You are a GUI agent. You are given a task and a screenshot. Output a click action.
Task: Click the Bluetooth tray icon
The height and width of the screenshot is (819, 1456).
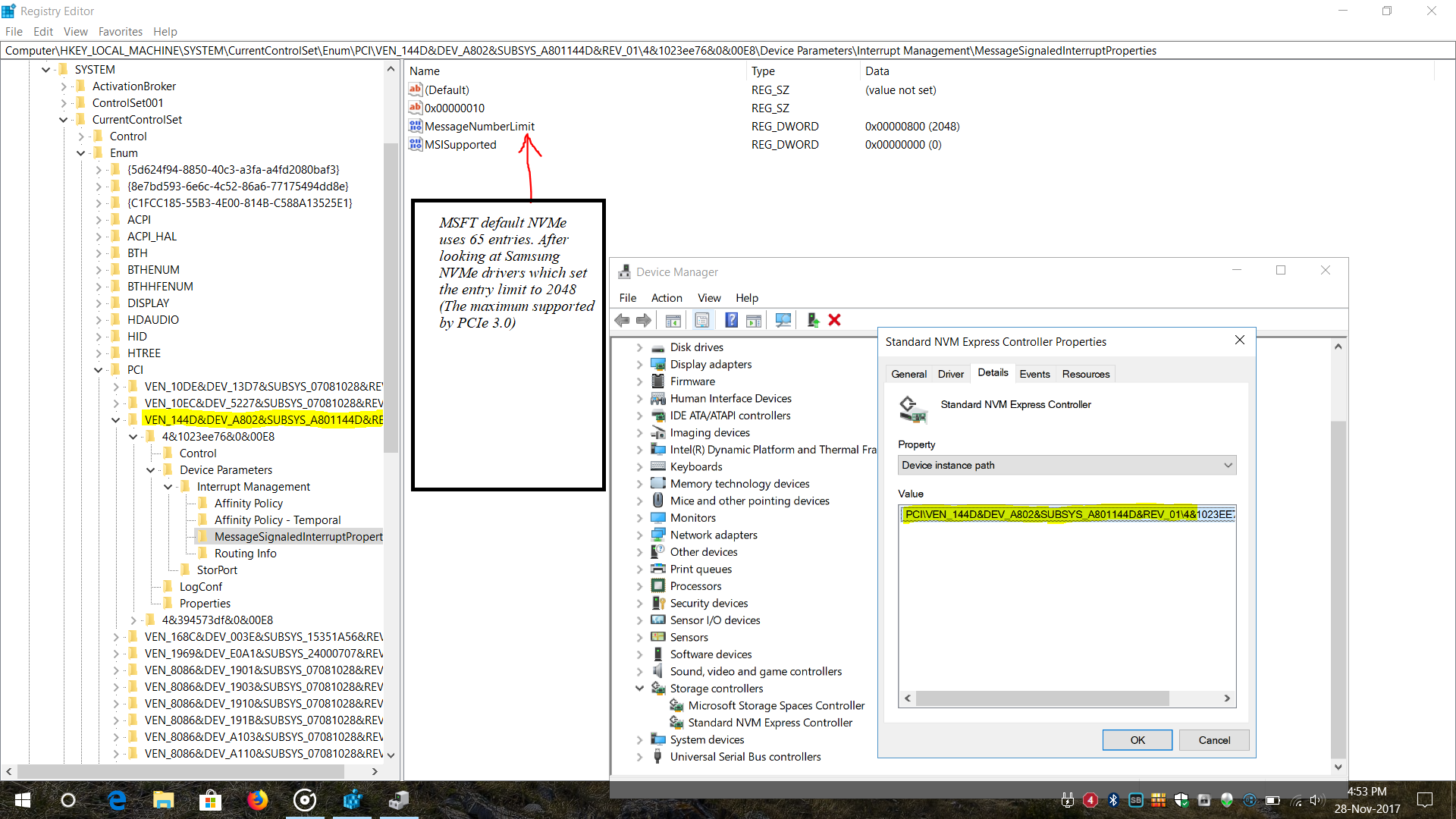[x=1113, y=800]
